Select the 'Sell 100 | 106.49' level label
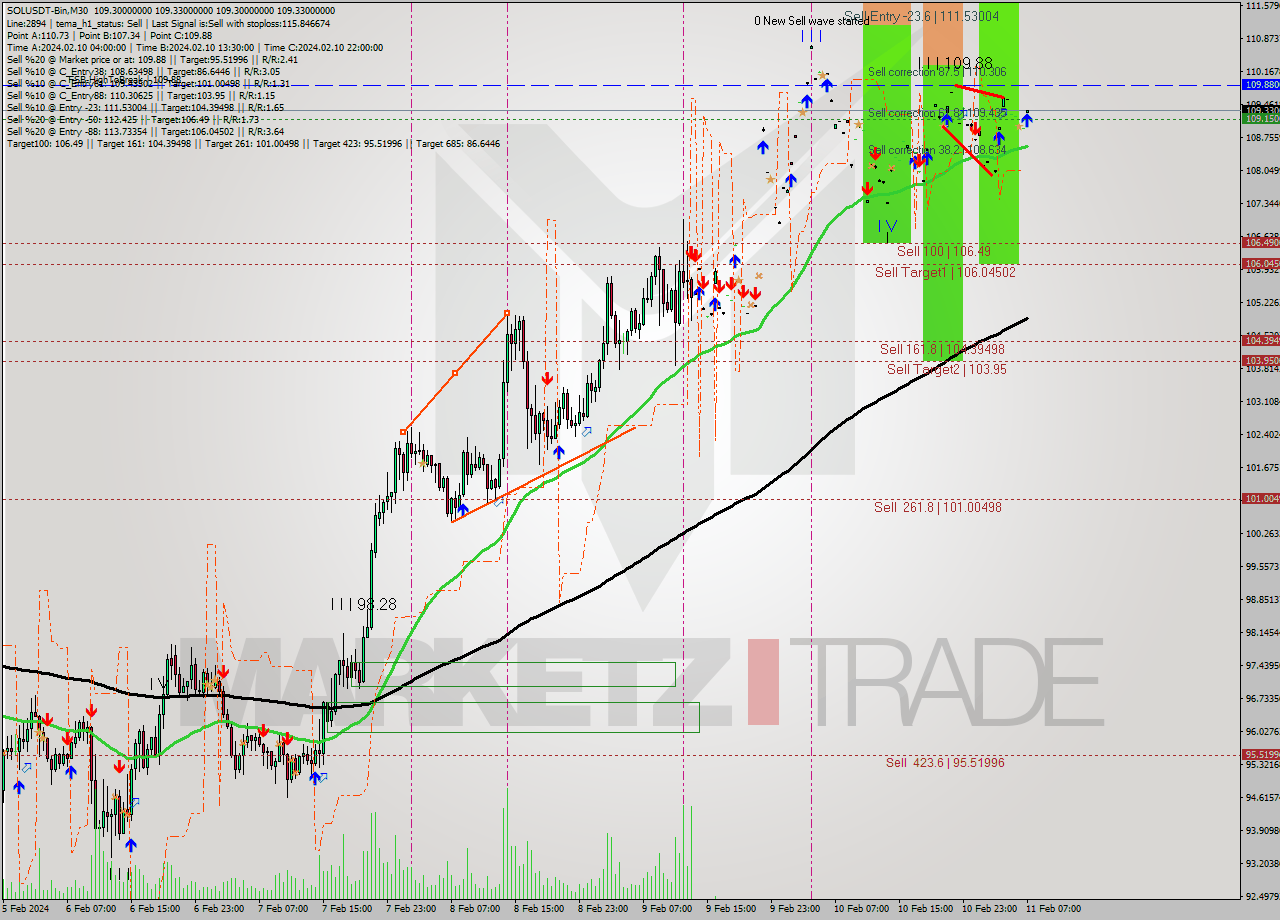This screenshot has height=920, width=1280. (x=944, y=251)
